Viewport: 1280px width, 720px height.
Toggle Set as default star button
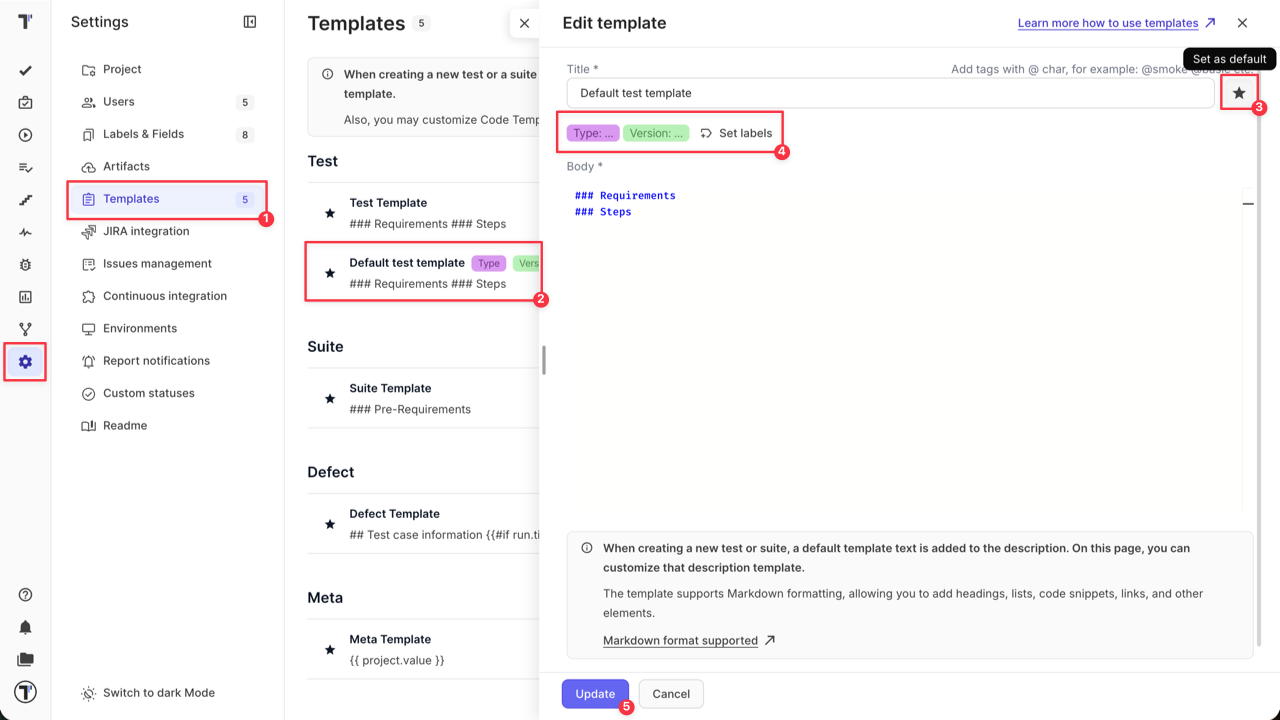[x=1239, y=93]
